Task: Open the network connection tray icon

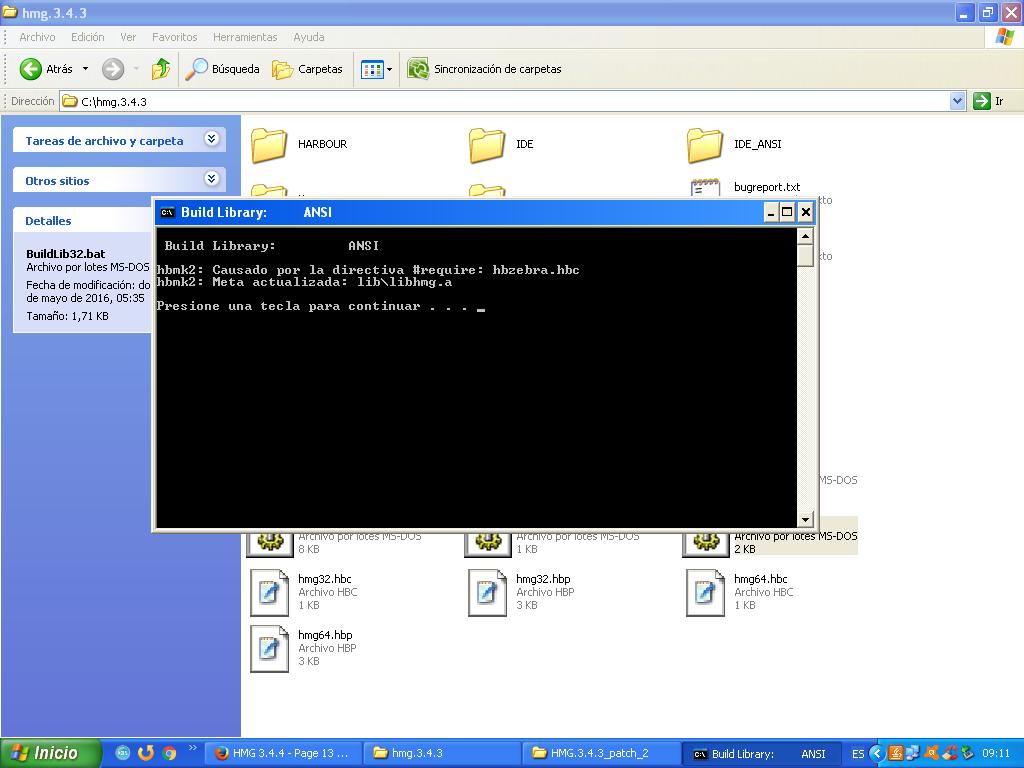Action: pos(913,753)
